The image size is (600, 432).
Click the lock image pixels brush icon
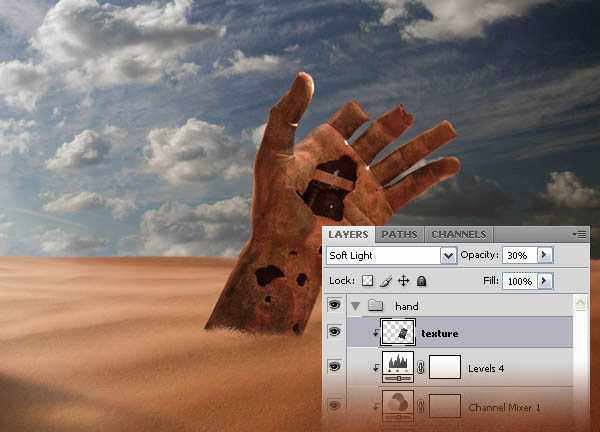[x=386, y=281]
